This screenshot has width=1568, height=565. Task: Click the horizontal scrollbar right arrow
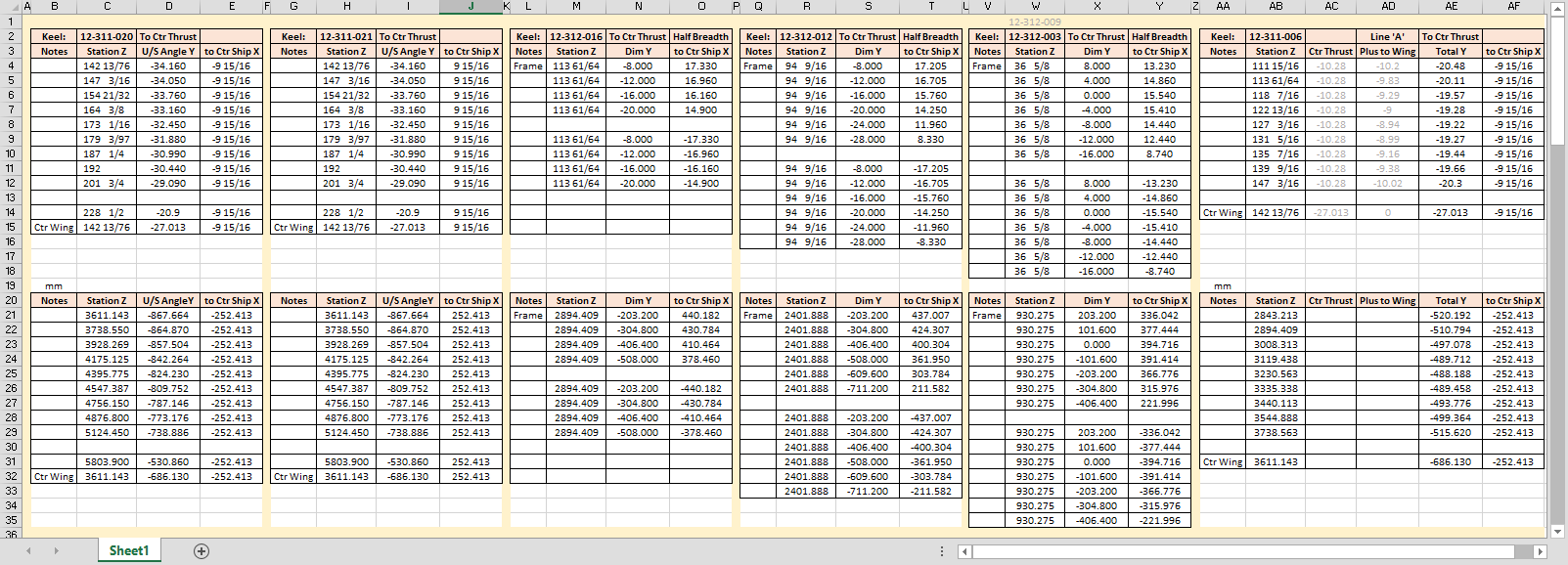[x=1541, y=551]
